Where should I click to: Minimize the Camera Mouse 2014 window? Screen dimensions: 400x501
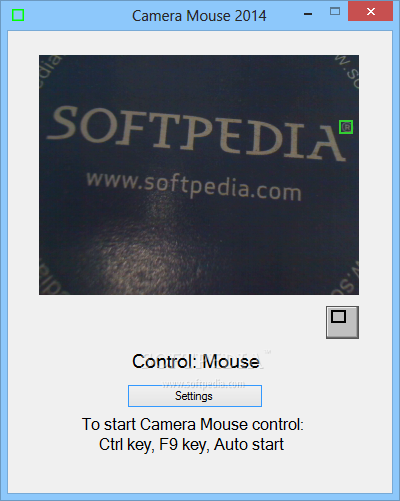tap(308, 14)
